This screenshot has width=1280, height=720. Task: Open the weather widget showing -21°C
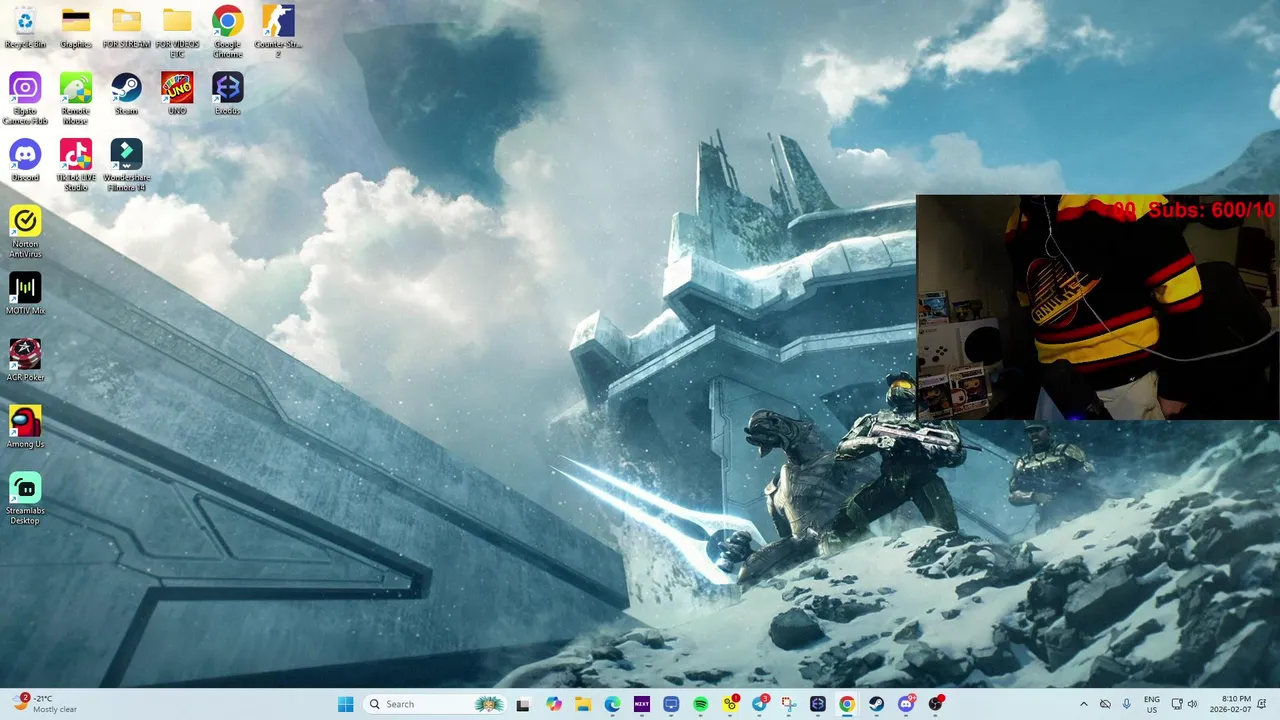pyautogui.click(x=45, y=704)
